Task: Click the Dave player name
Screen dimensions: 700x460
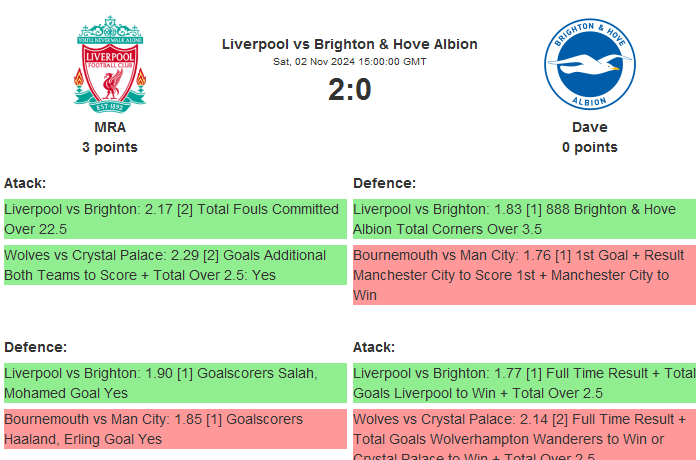Action: [590, 127]
